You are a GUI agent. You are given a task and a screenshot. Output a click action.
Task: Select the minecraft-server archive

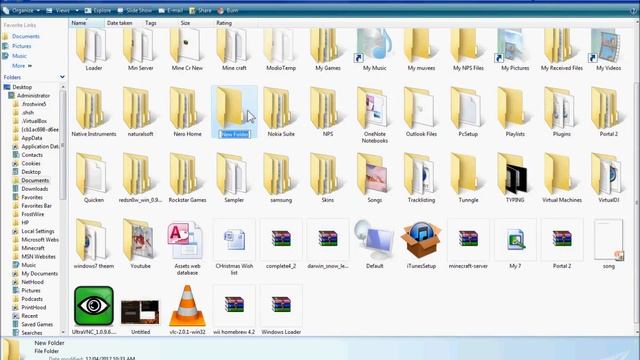tap(468, 244)
